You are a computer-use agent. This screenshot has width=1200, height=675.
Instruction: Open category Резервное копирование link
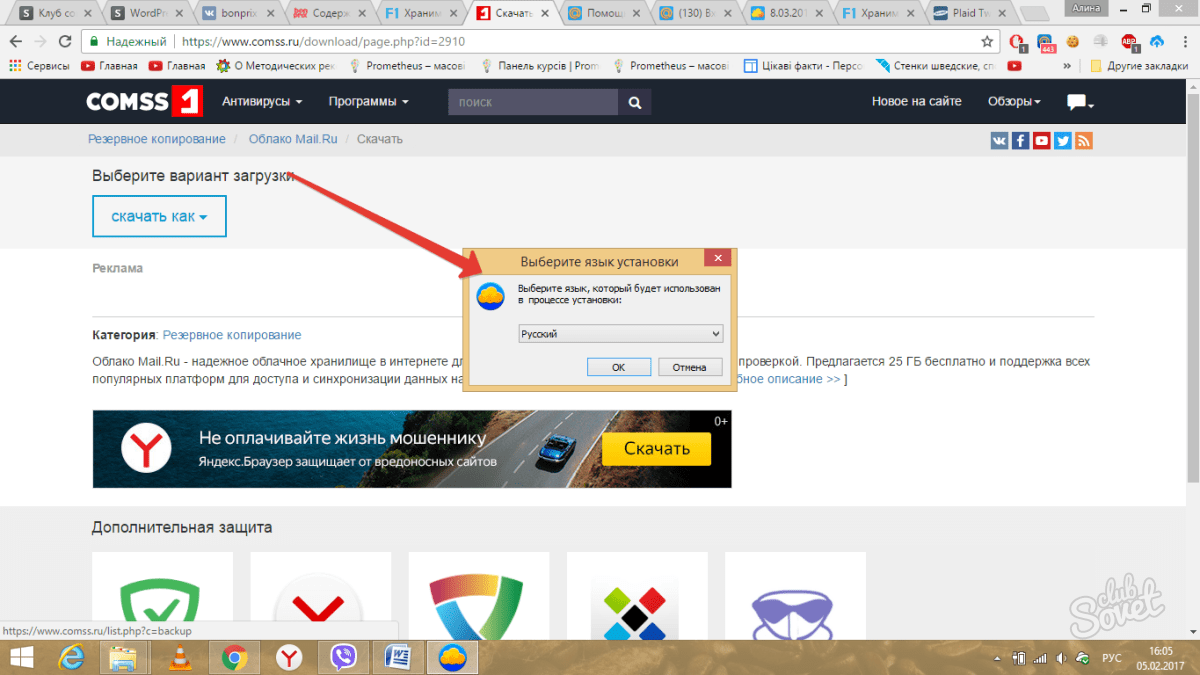(x=232, y=335)
